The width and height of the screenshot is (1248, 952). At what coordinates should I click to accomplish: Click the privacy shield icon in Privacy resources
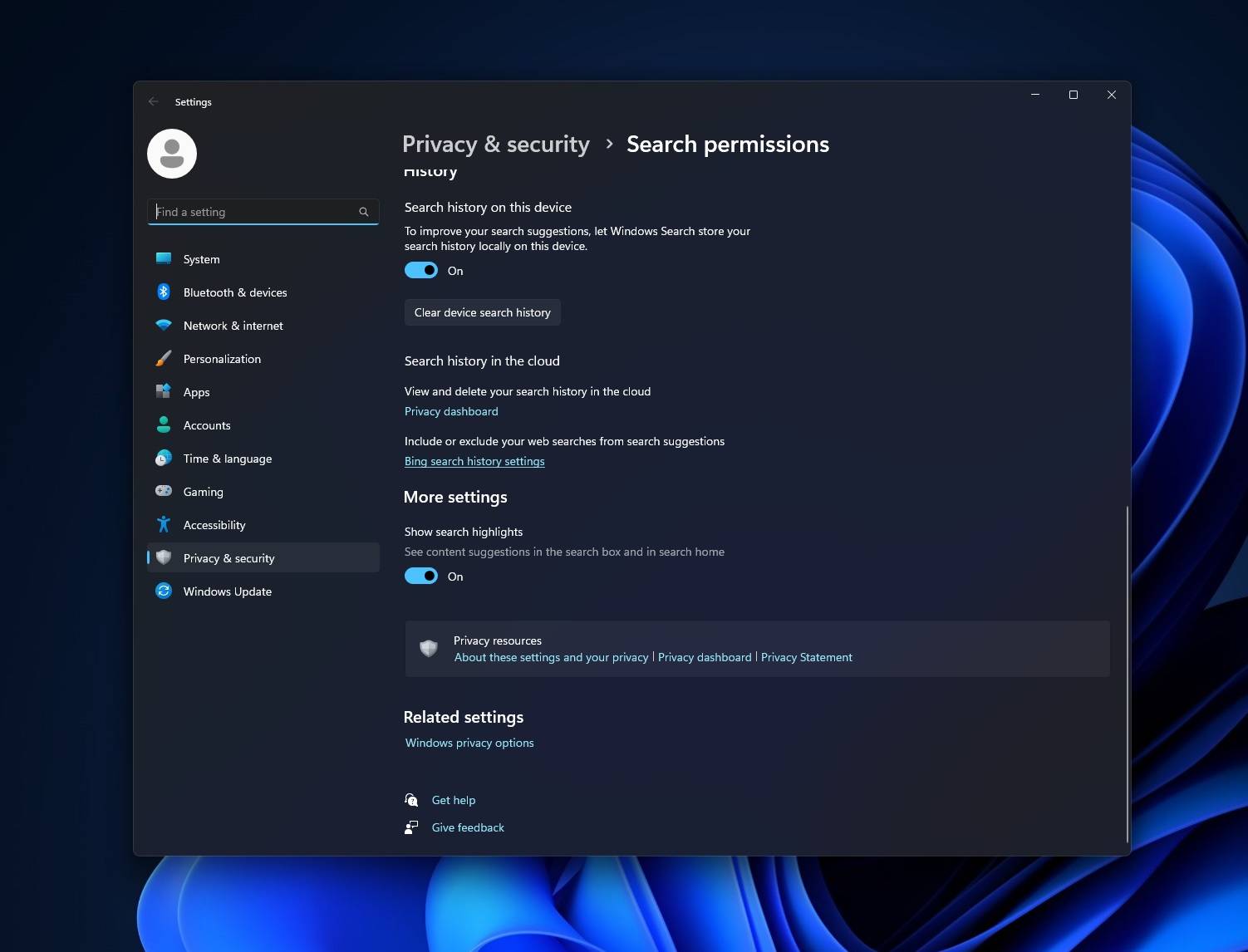(429, 648)
